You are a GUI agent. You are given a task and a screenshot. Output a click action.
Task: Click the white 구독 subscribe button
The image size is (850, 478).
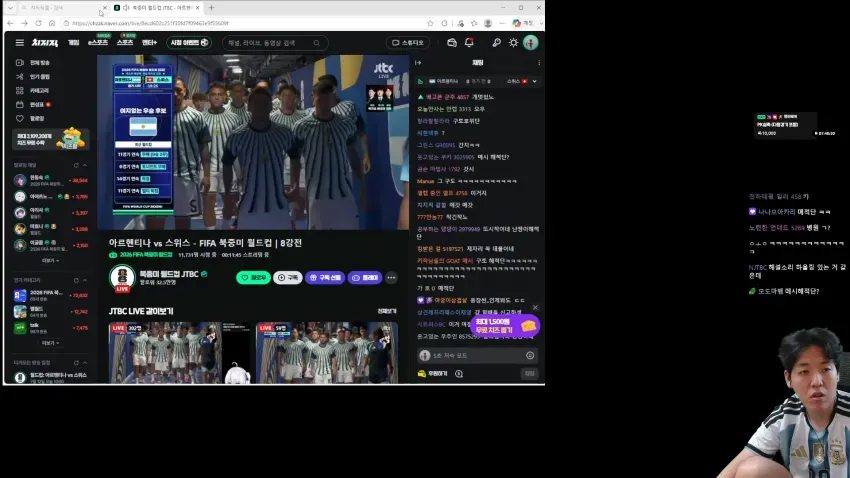pyautogui.click(x=288, y=277)
